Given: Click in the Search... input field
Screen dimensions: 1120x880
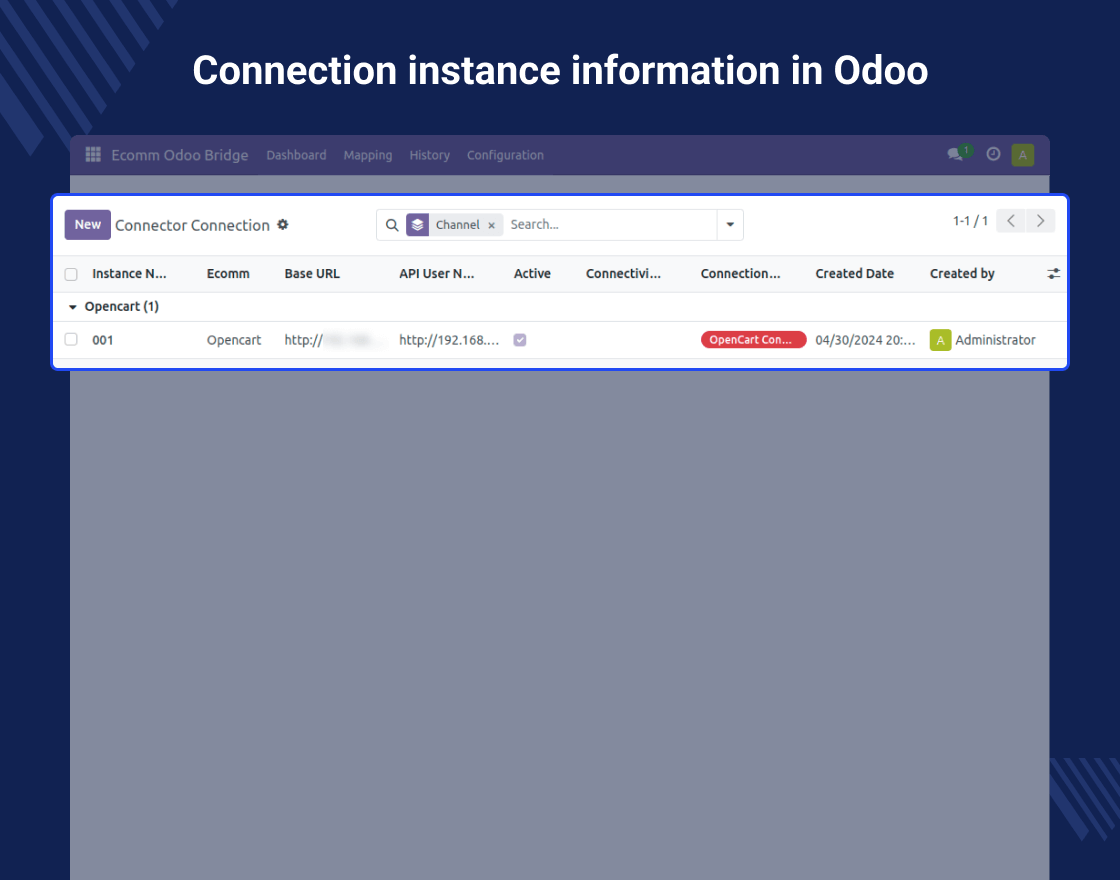Looking at the screenshot, I should point(611,224).
